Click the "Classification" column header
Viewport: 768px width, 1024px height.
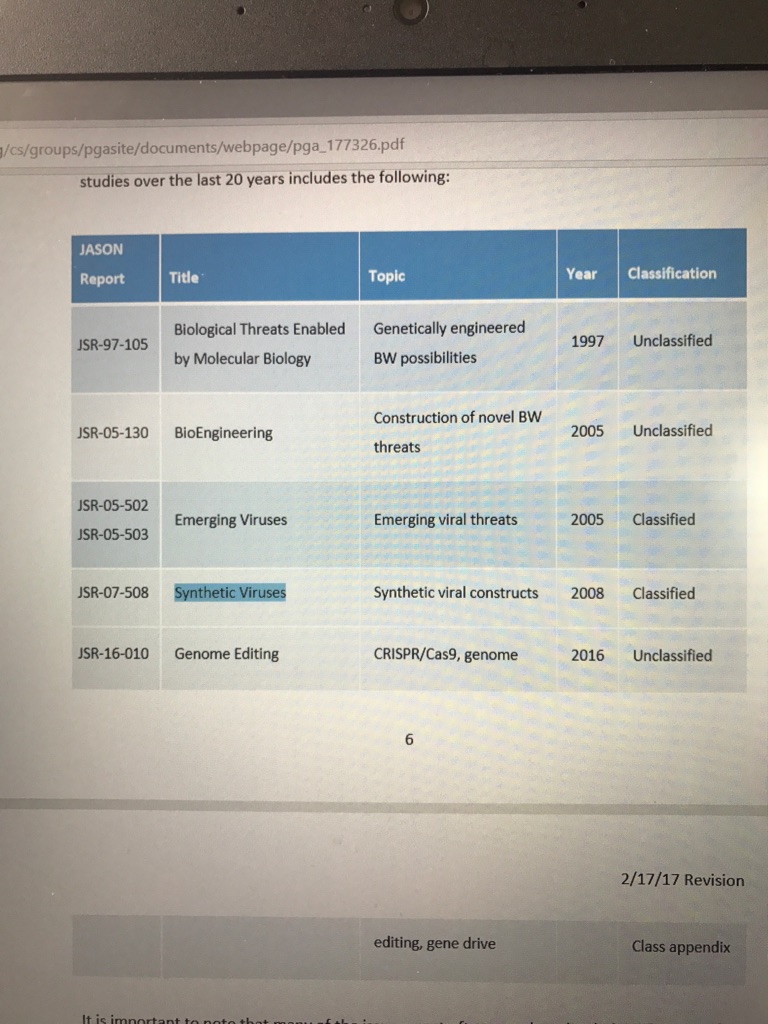click(672, 273)
